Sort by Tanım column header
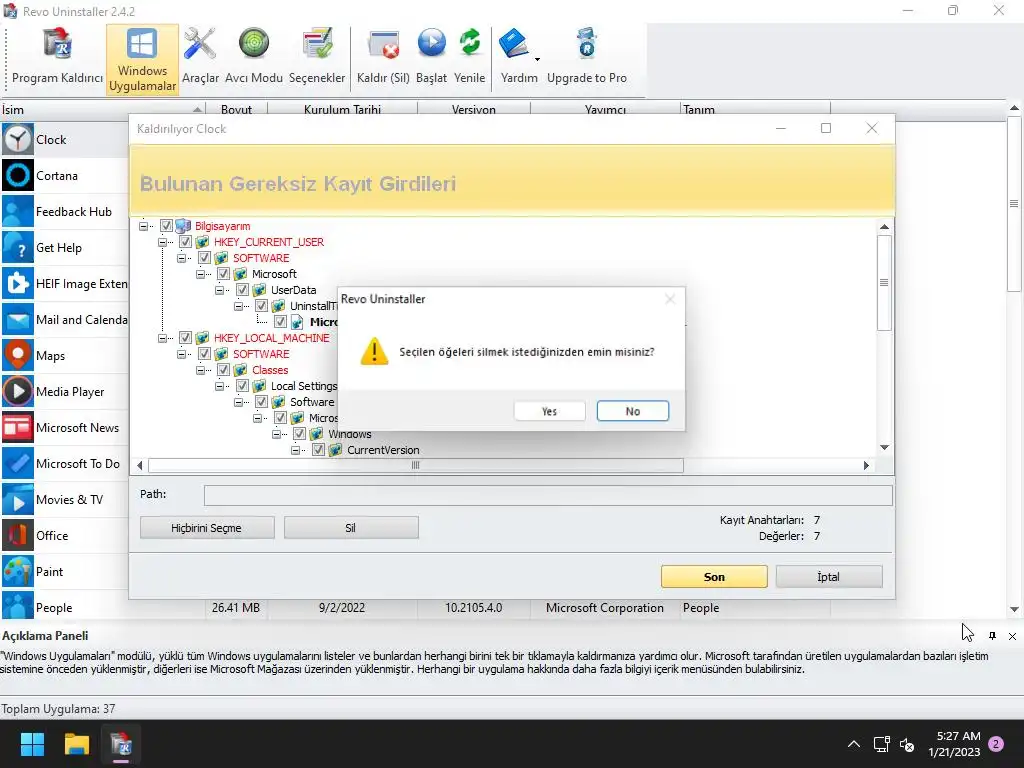Screen dimensions: 1024x768 [756, 109]
